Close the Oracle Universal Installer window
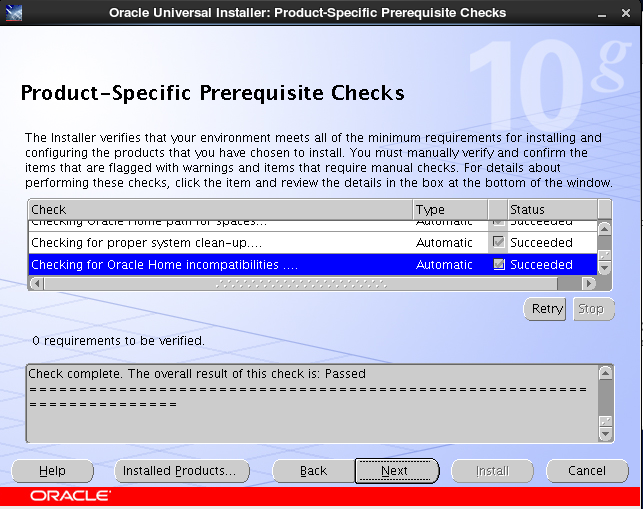Screen dimensions: 643x509 [626, 13]
